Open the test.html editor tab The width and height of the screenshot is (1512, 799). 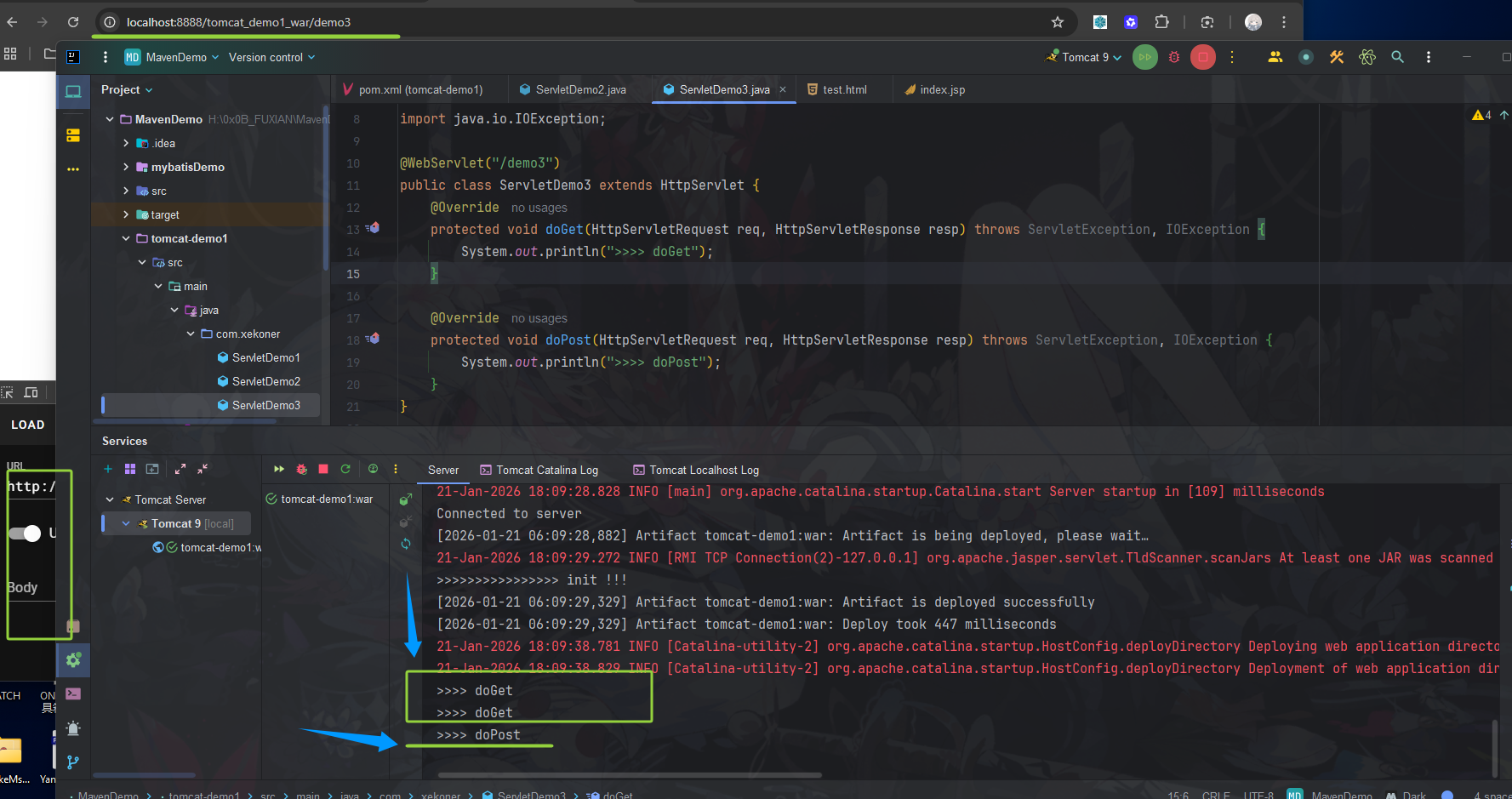pyautogui.click(x=843, y=89)
